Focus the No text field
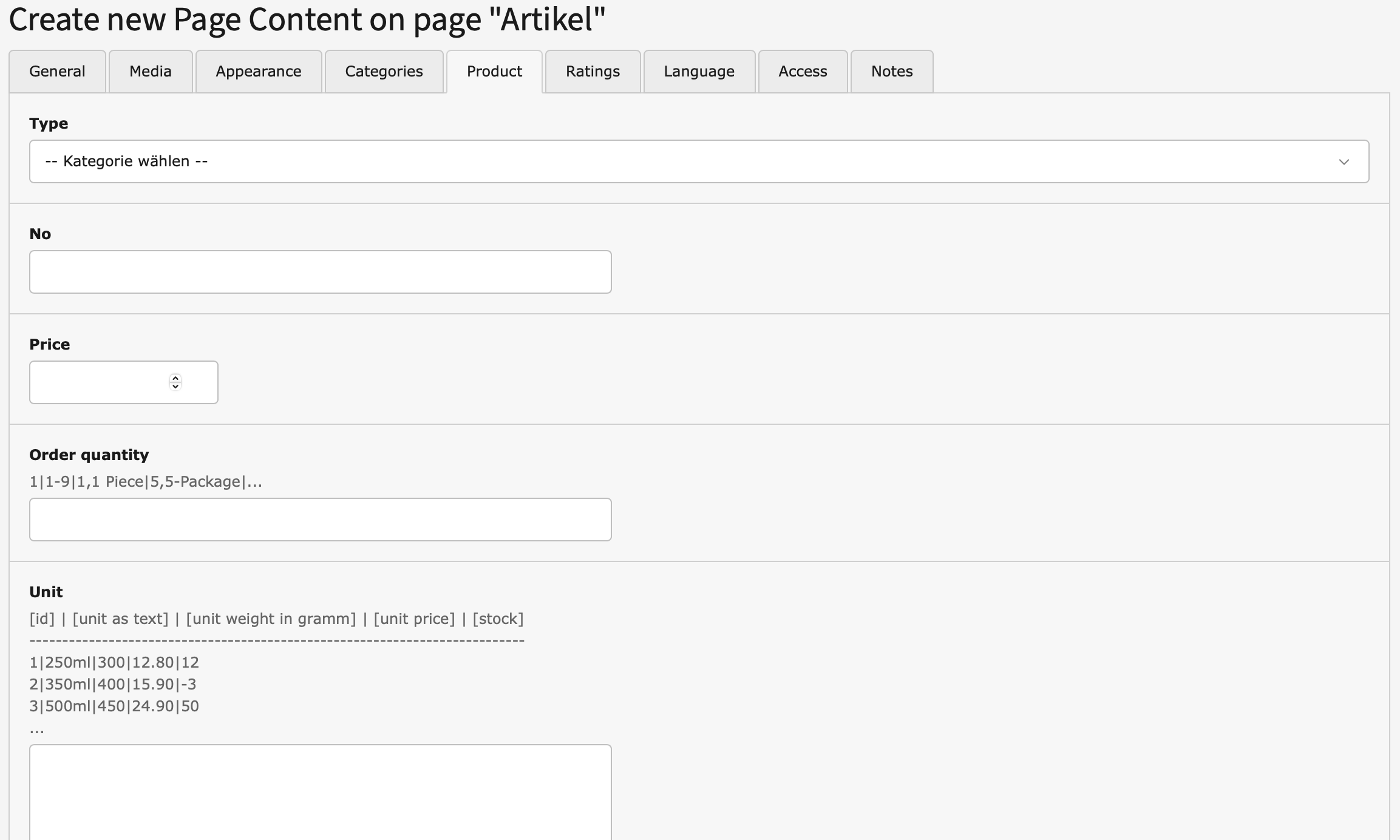The width and height of the screenshot is (1400, 840). (x=320, y=272)
